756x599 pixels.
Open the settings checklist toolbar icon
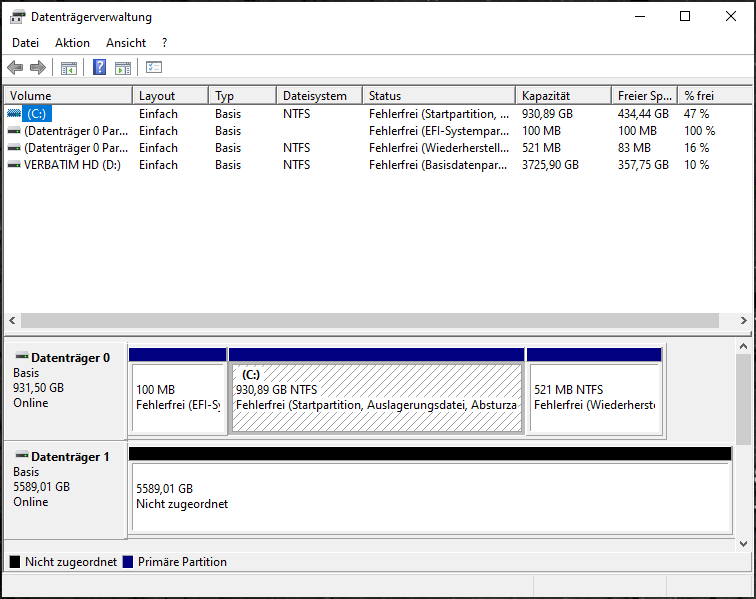tap(154, 67)
